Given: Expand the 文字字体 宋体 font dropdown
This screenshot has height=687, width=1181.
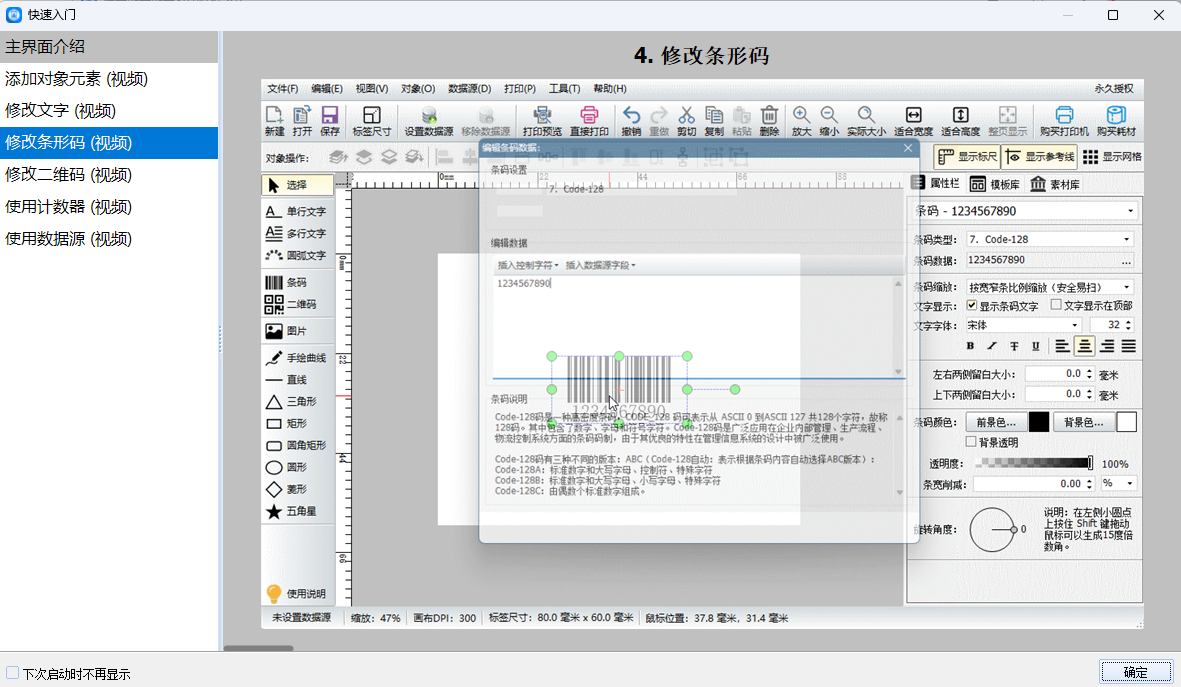Looking at the screenshot, I should [x=1022, y=325].
